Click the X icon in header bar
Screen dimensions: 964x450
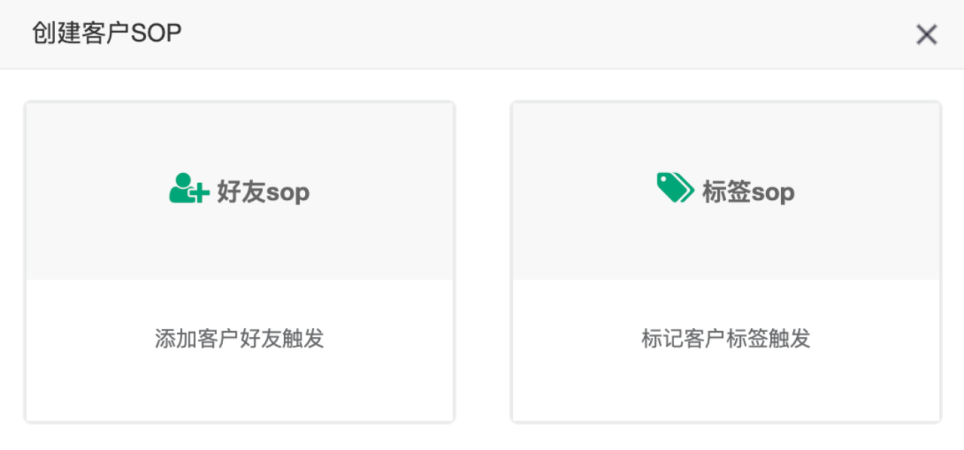[926, 35]
